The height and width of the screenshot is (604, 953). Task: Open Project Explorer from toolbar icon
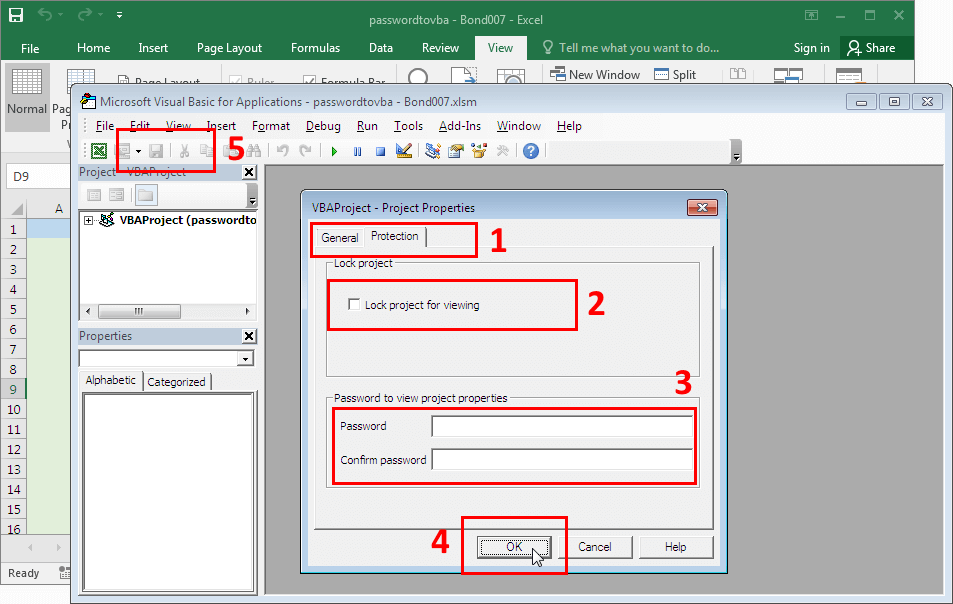click(x=433, y=151)
